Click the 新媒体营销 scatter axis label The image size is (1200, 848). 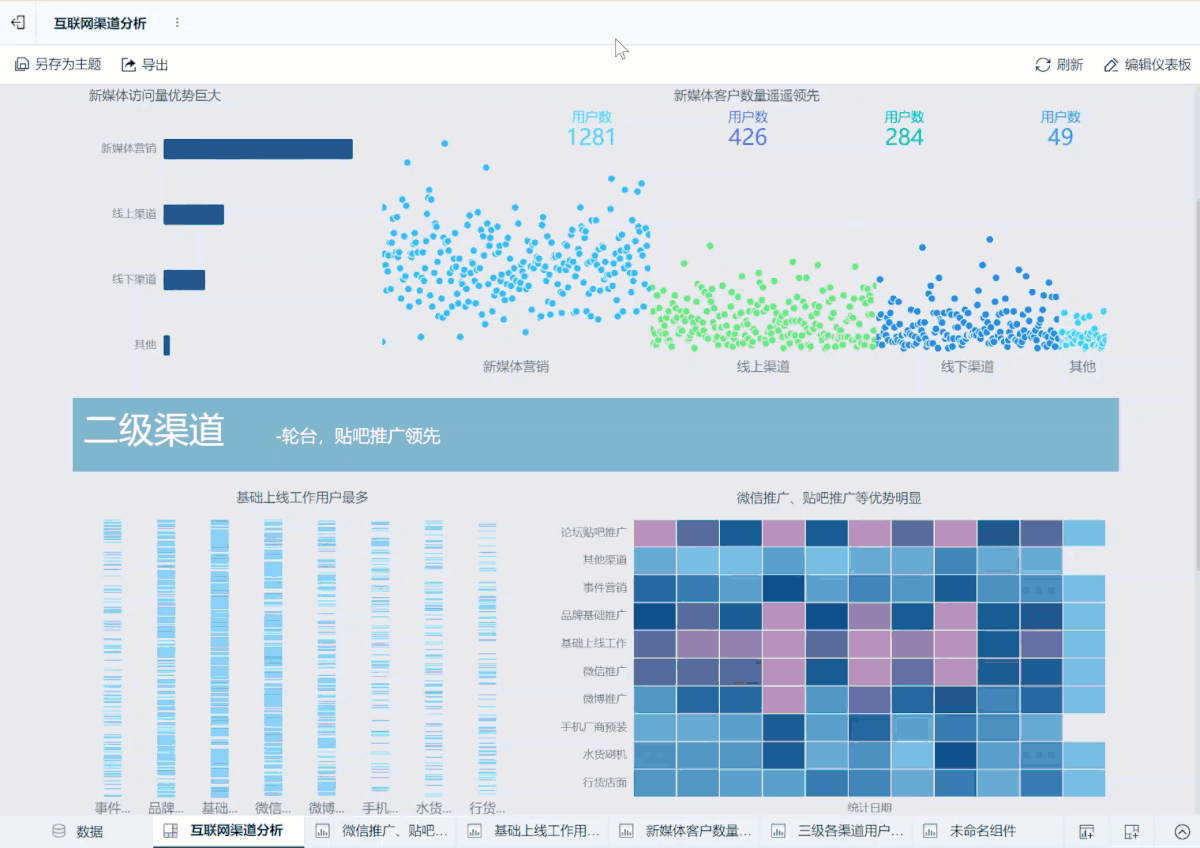pyautogui.click(x=516, y=366)
